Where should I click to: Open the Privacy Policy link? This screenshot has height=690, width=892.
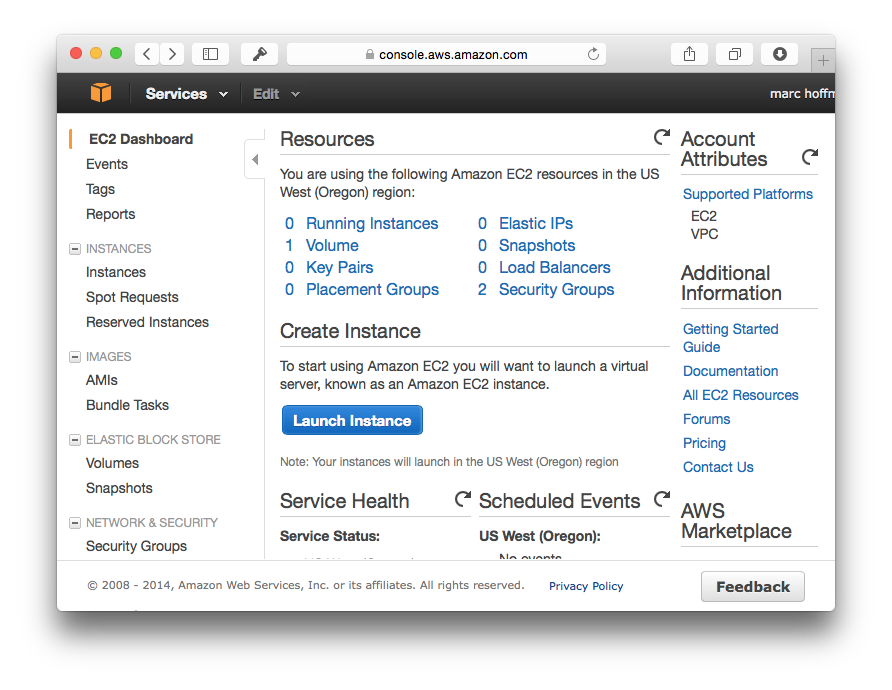pos(586,586)
